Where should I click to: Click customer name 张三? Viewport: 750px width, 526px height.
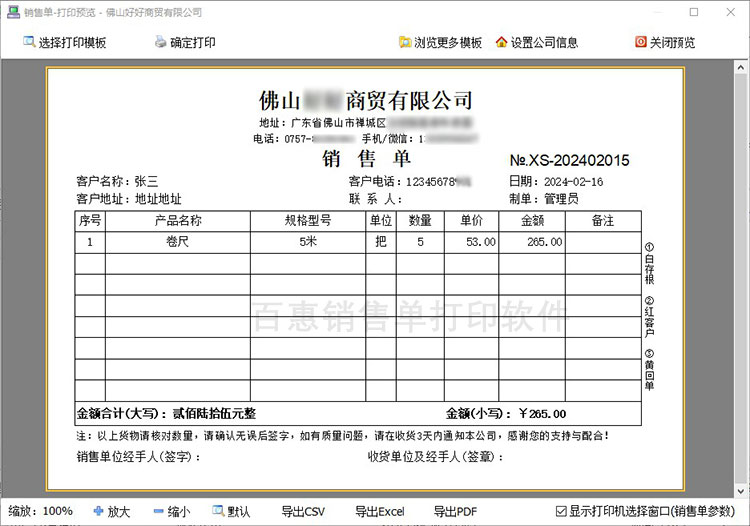[x=146, y=181]
